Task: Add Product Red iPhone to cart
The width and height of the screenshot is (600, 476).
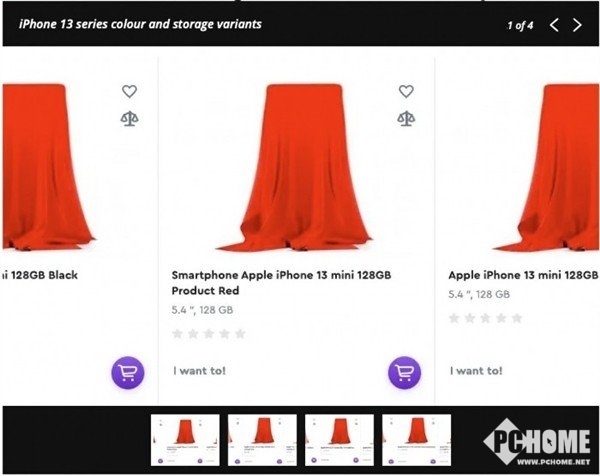Action: click(x=404, y=372)
